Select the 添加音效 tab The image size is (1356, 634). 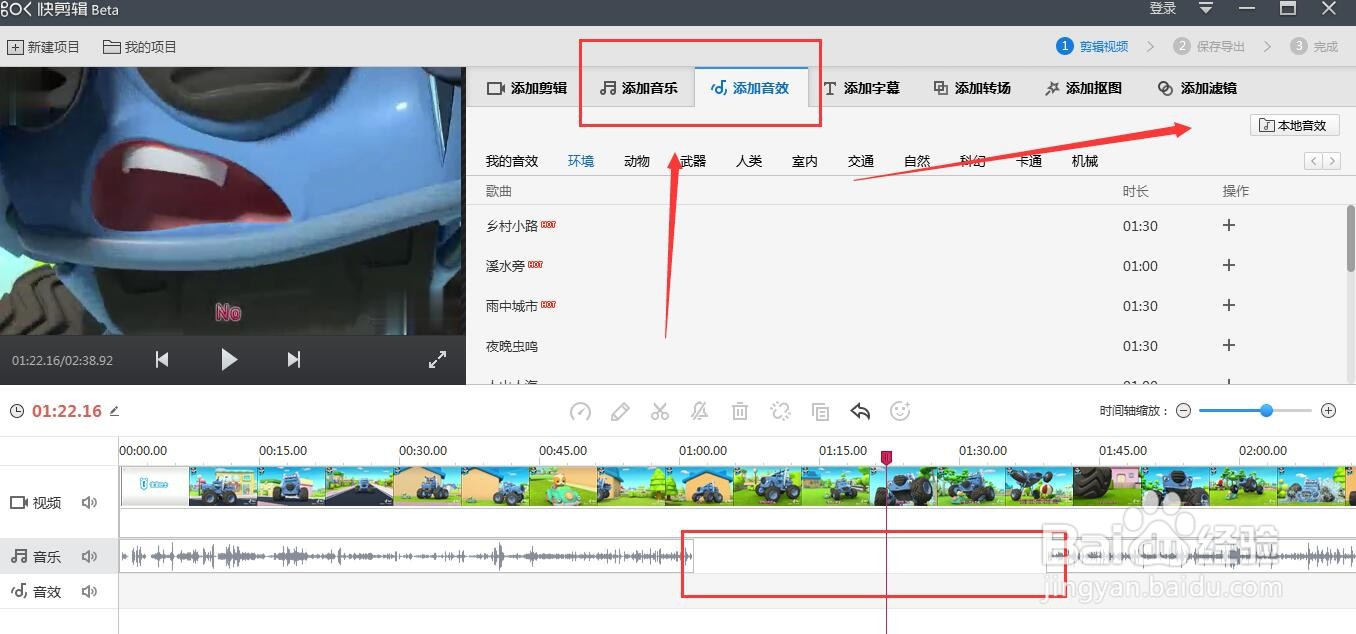click(750, 88)
